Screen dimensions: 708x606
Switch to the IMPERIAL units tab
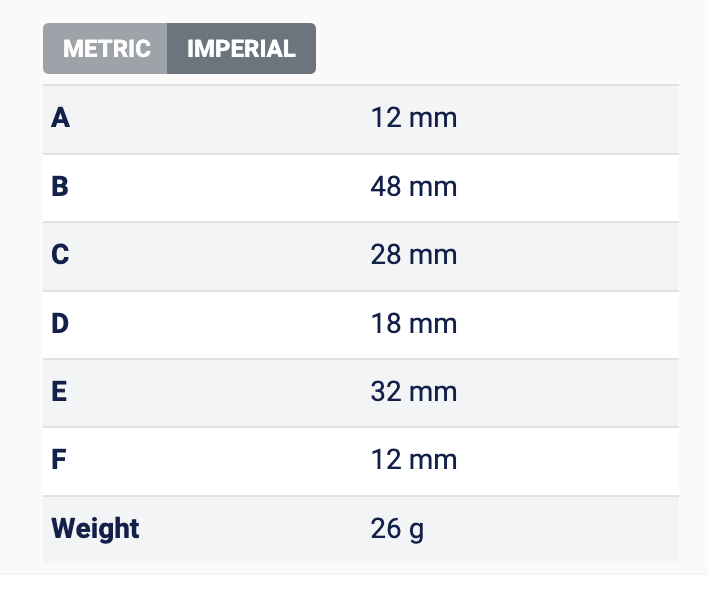pyautogui.click(x=241, y=48)
